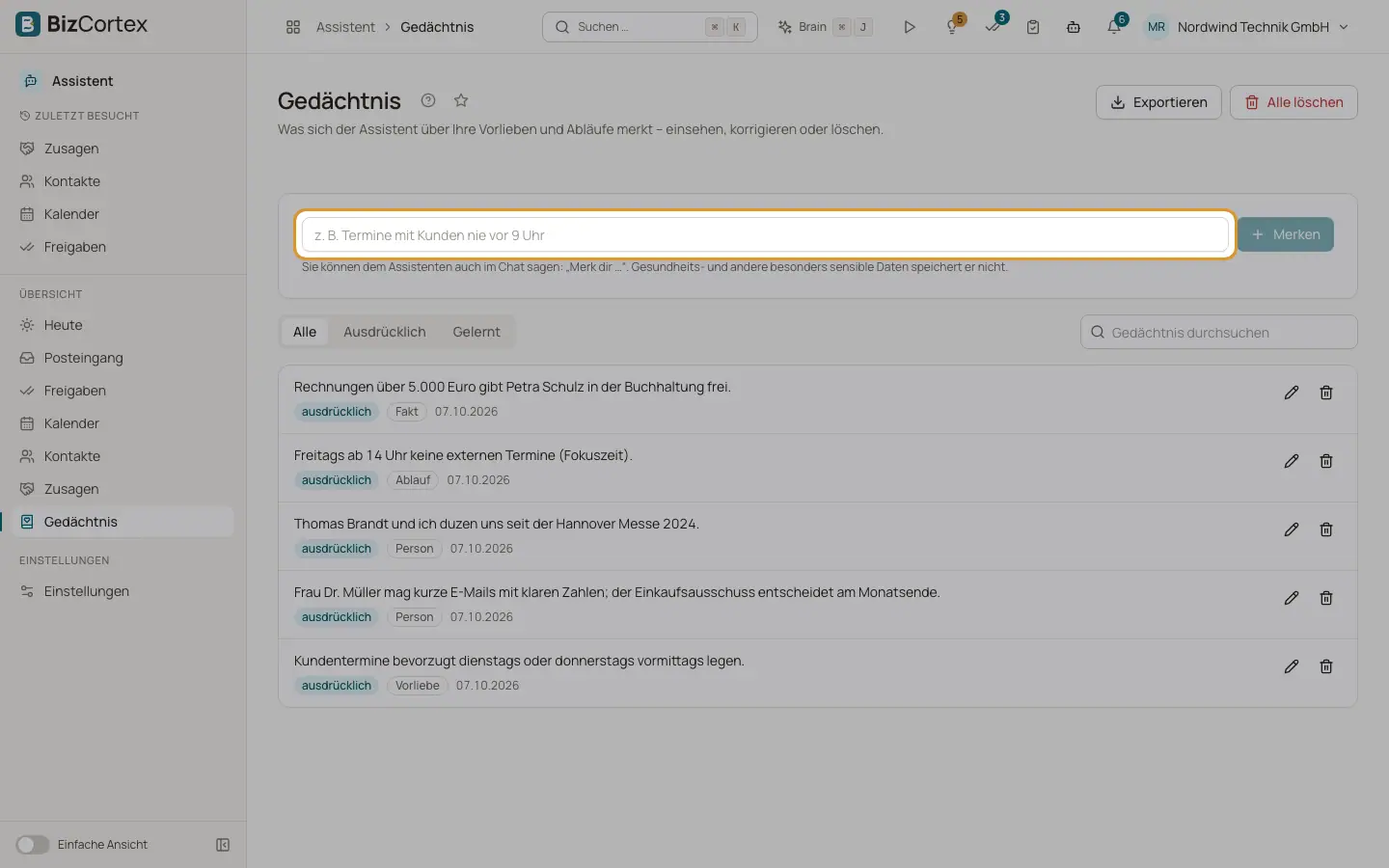Delete the Freitags ab 14 Uhr memory
1389x868 pixels.
tap(1326, 461)
